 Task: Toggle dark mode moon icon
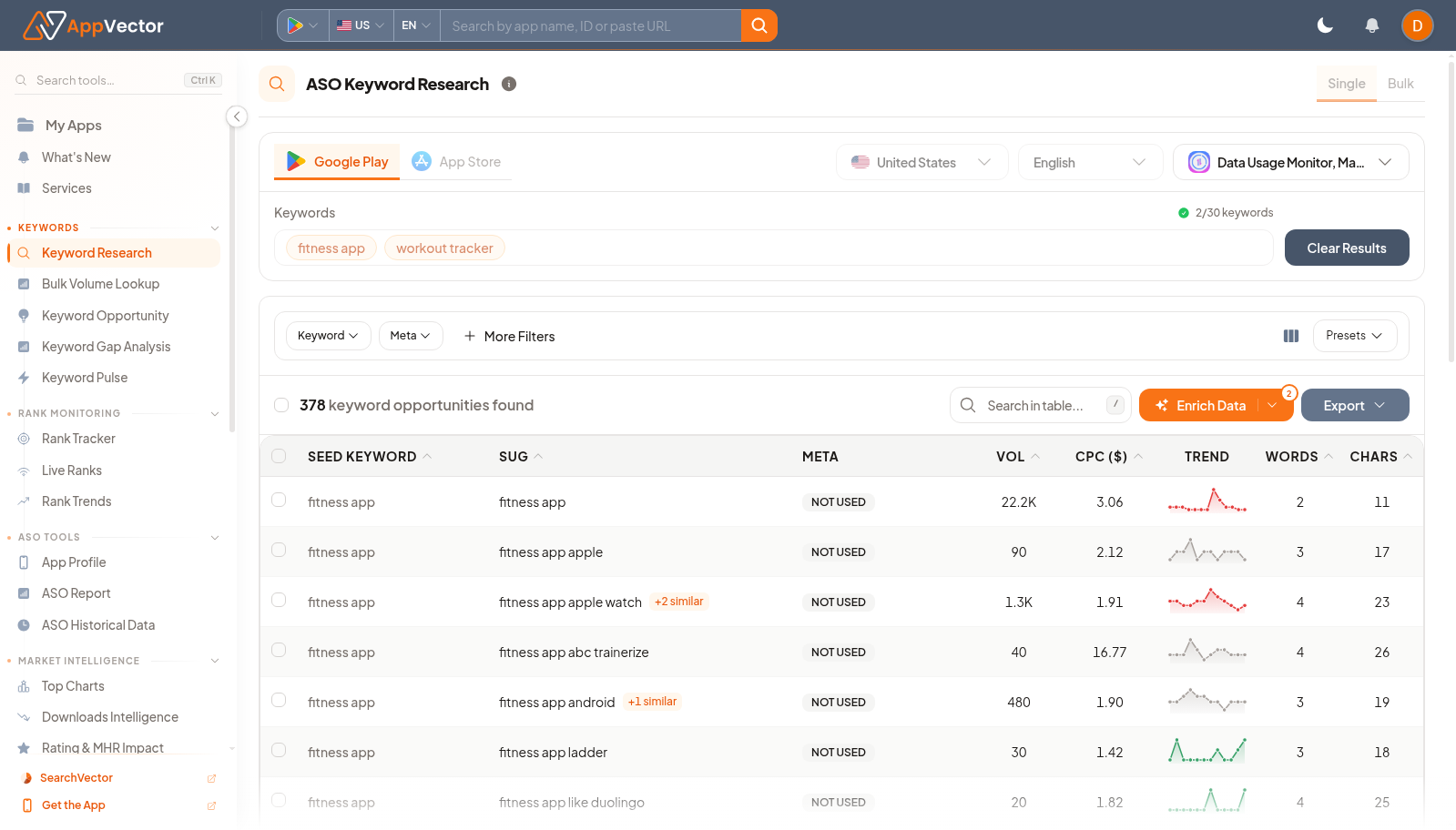[x=1325, y=25]
